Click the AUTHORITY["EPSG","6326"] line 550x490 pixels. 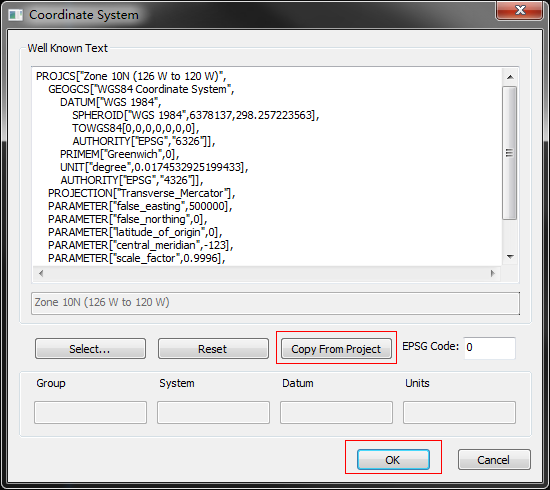[144, 141]
